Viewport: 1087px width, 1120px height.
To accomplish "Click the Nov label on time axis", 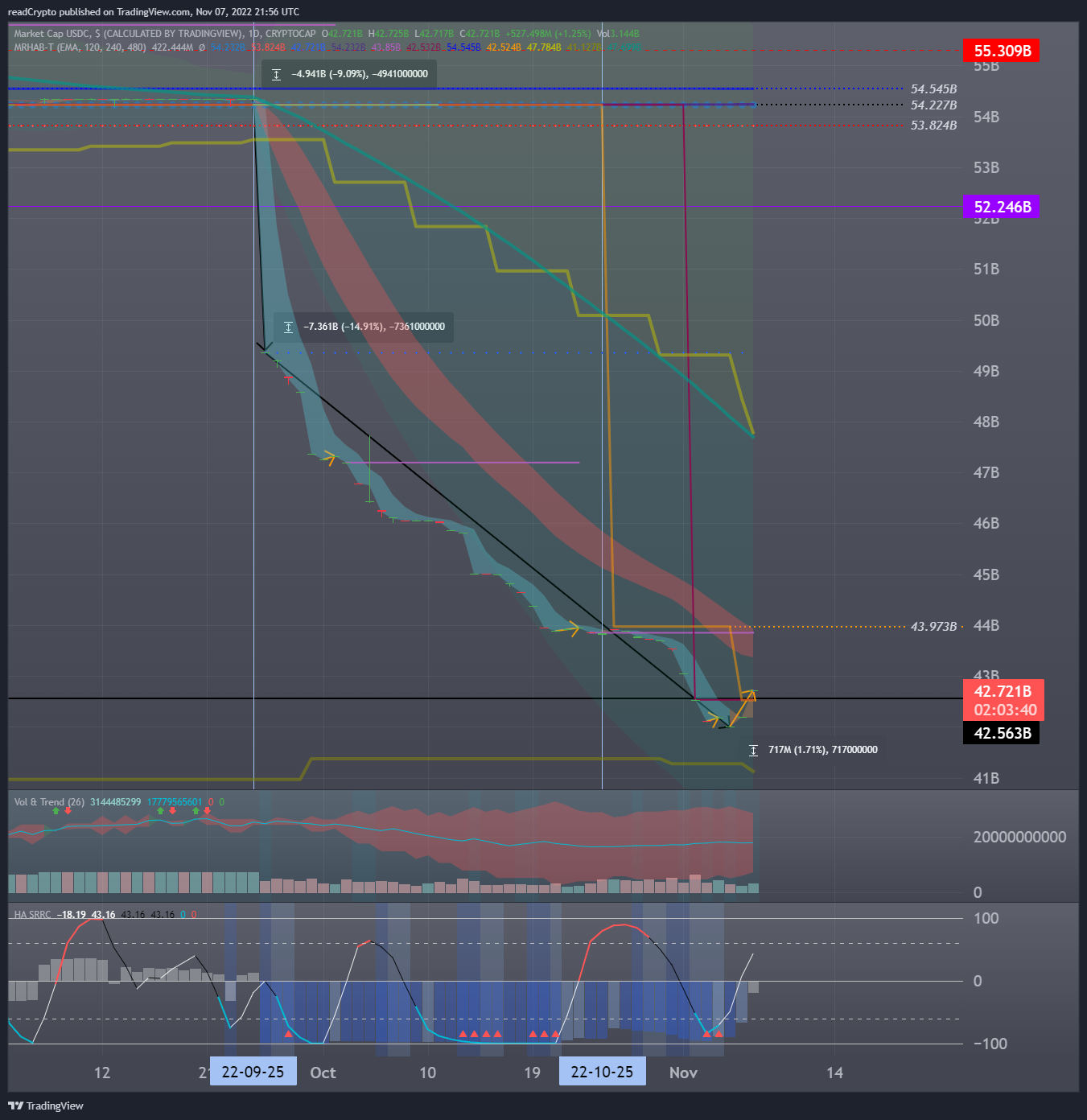I will [683, 1073].
